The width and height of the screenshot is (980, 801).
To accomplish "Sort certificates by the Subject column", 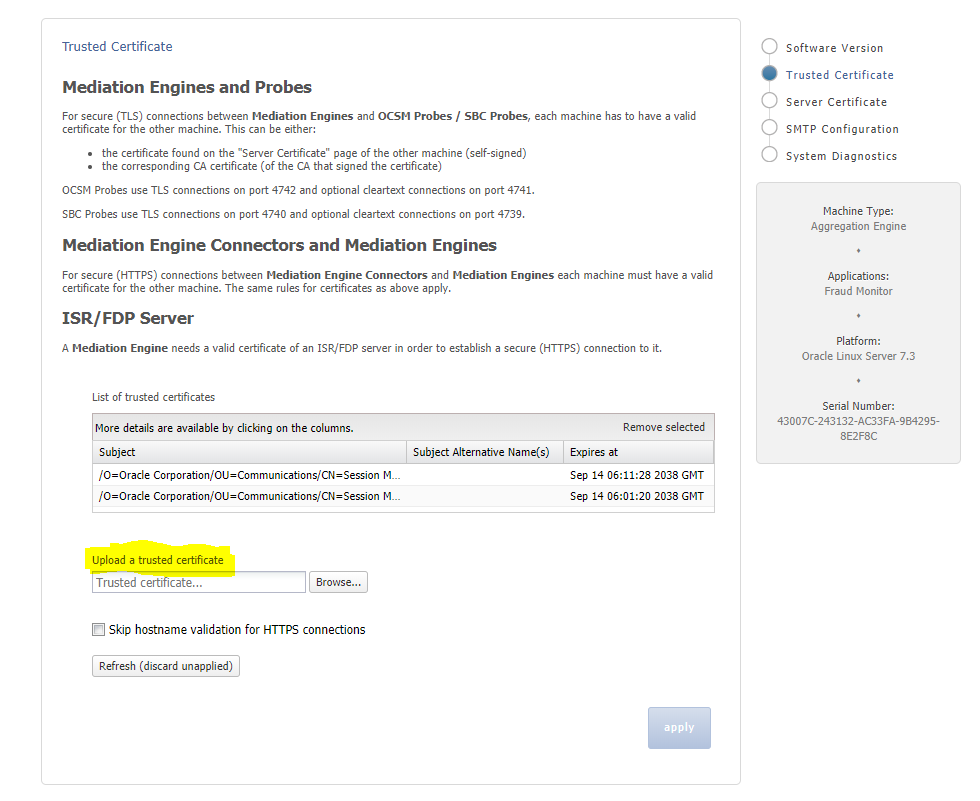I will click(x=117, y=452).
